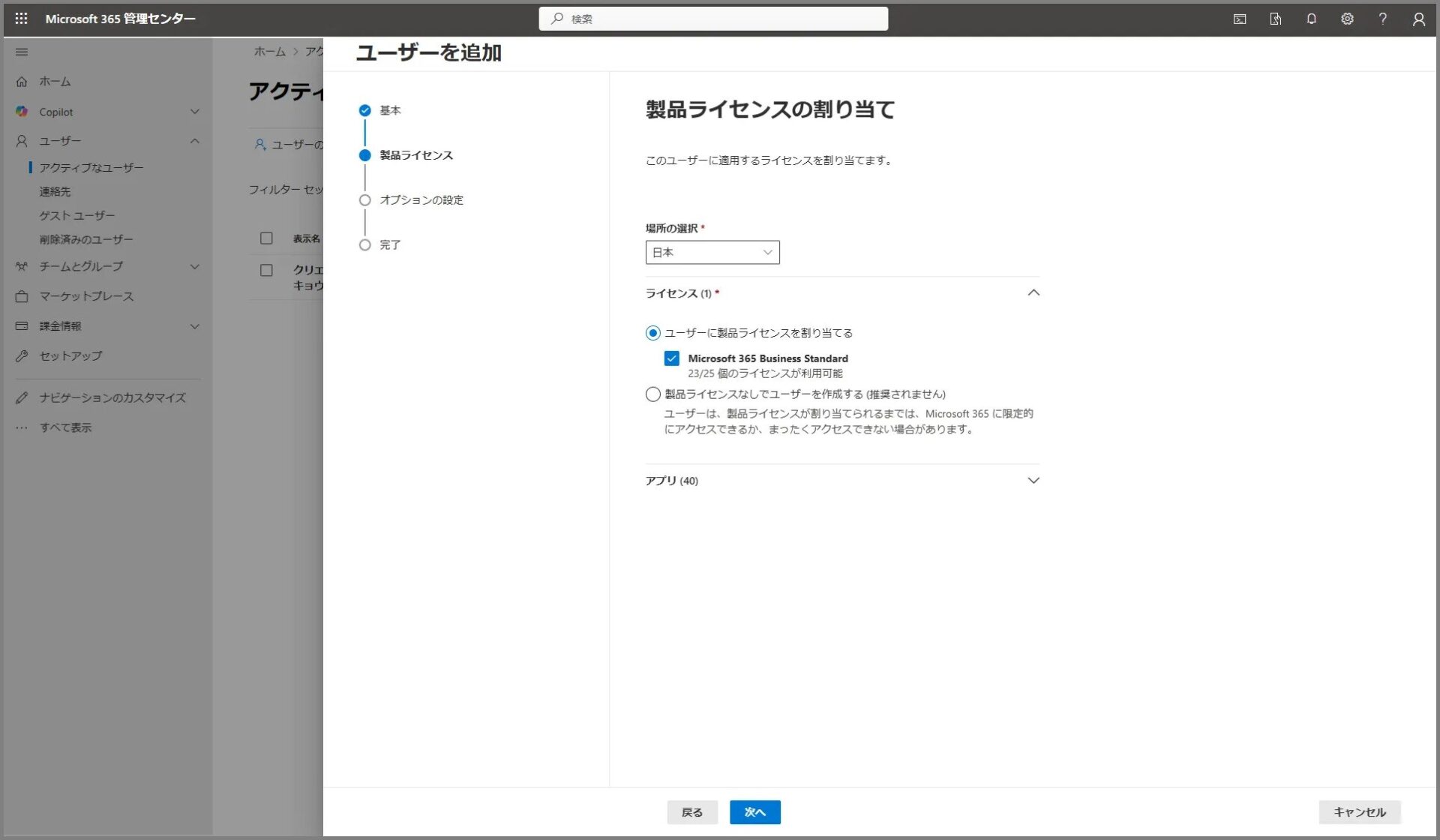Expand the Copilot sidebar group
The width and height of the screenshot is (1440, 840).
(x=194, y=112)
